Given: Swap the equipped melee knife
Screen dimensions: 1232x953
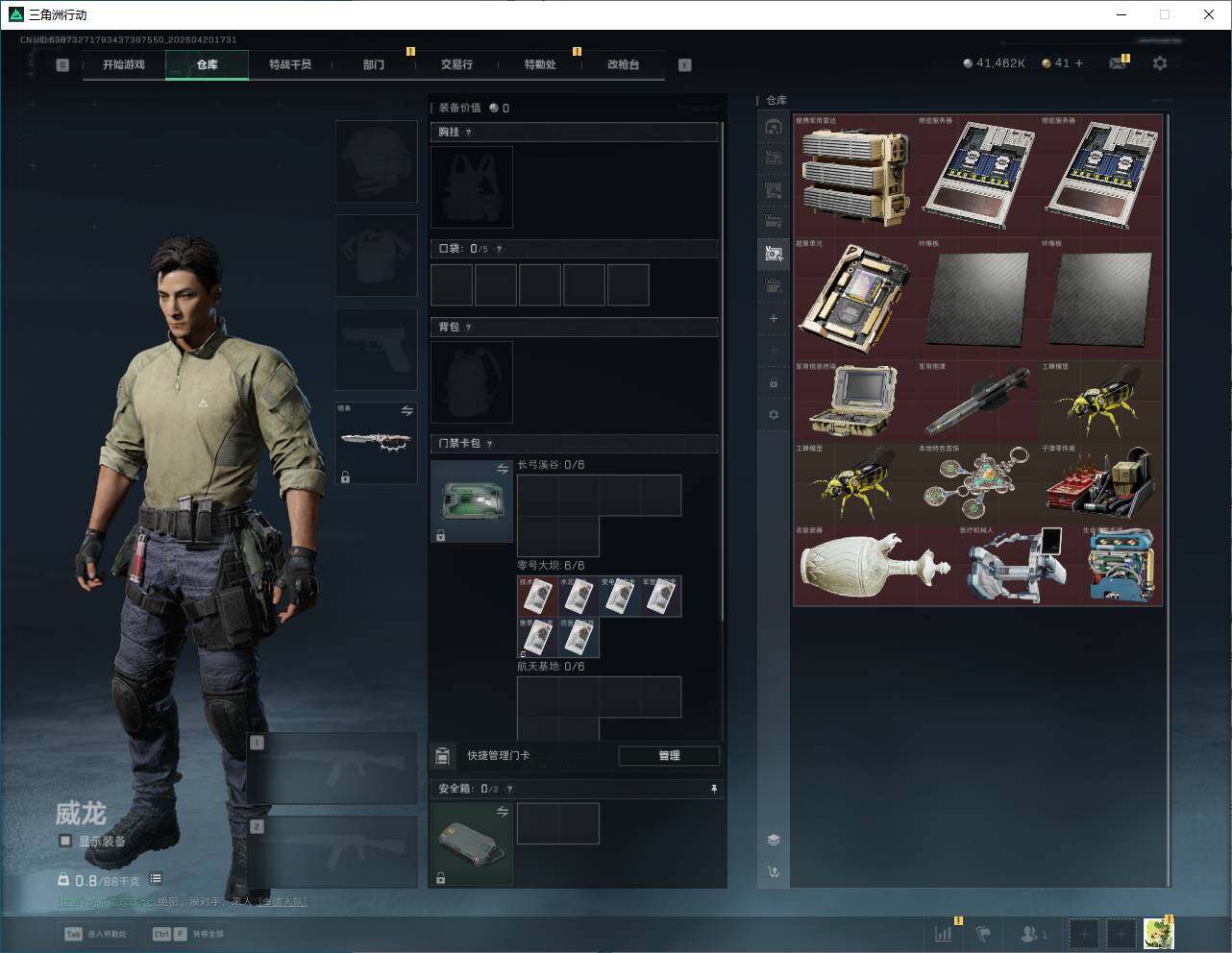Looking at the screenshot, I should pos(407,411).
